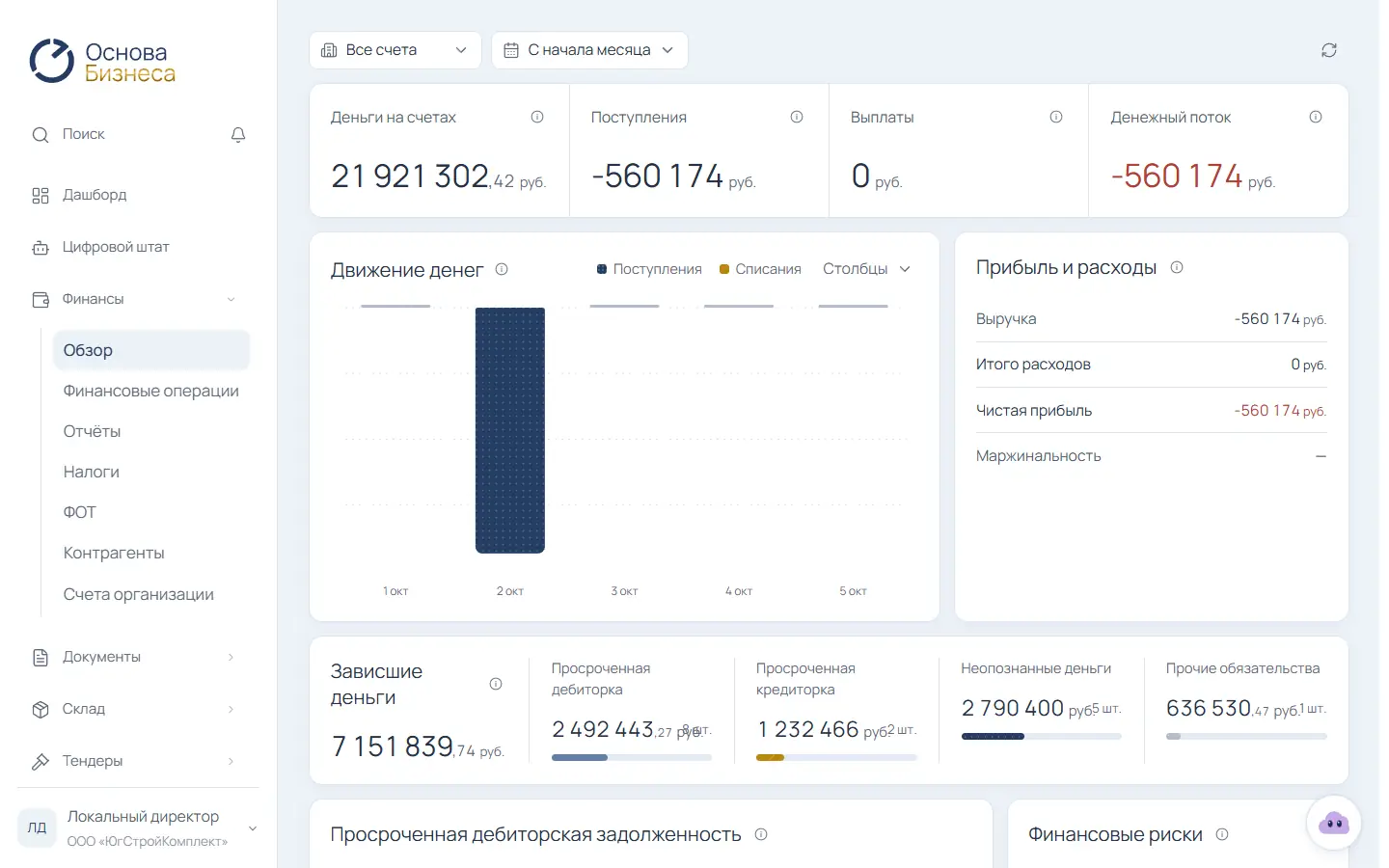The image size is (1389, 868).
Task: Refresh dashboard data with the reload icon
Action: click(x=1329, y=50)
